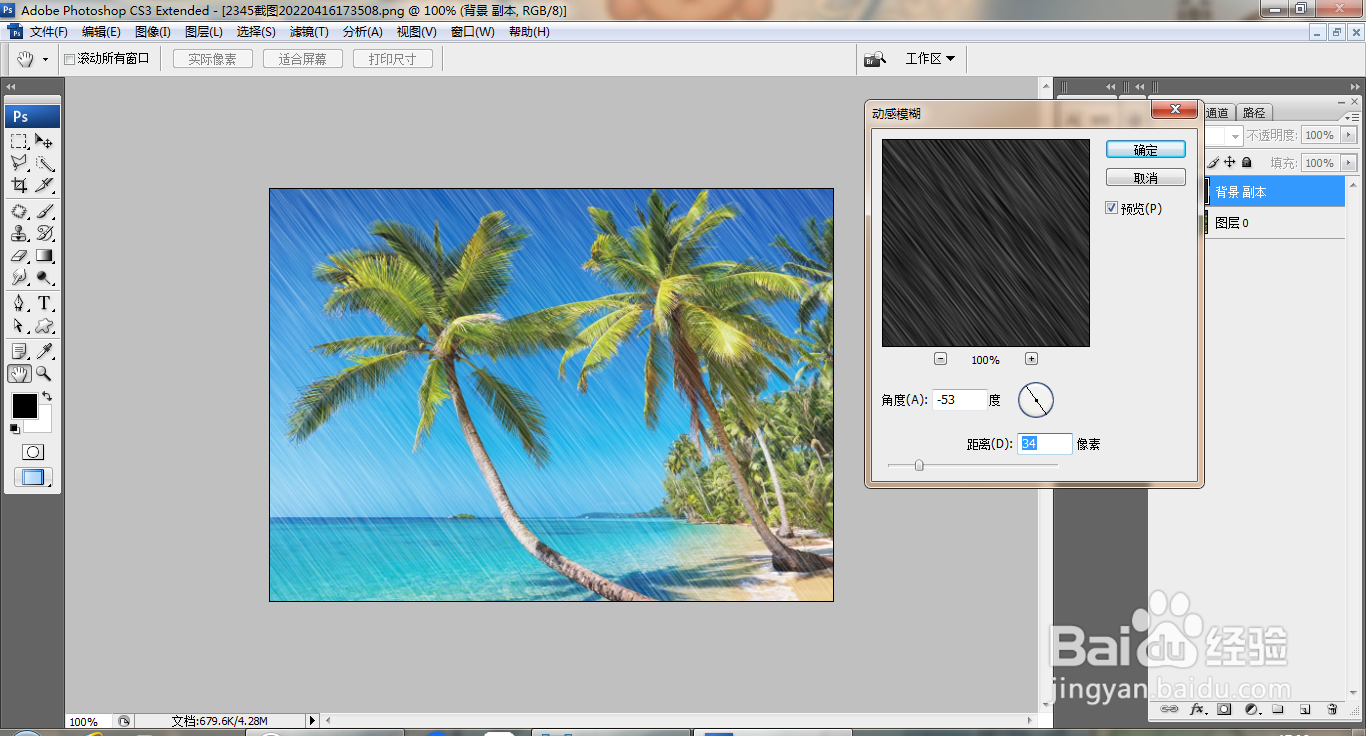
Task: Select the Clone Stamp tool
Action: [19, 233]
